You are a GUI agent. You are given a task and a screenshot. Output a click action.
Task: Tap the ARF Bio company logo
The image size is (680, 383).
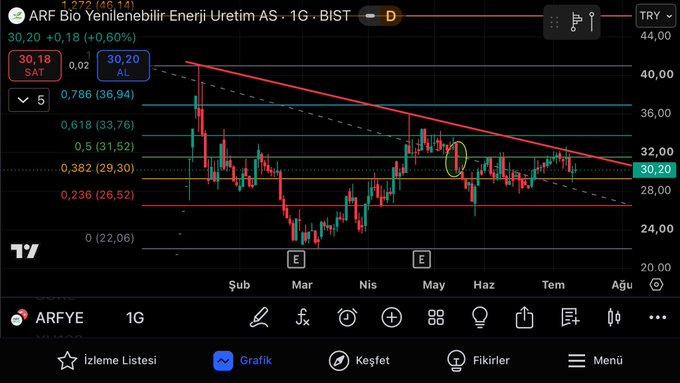pos(16,16)
